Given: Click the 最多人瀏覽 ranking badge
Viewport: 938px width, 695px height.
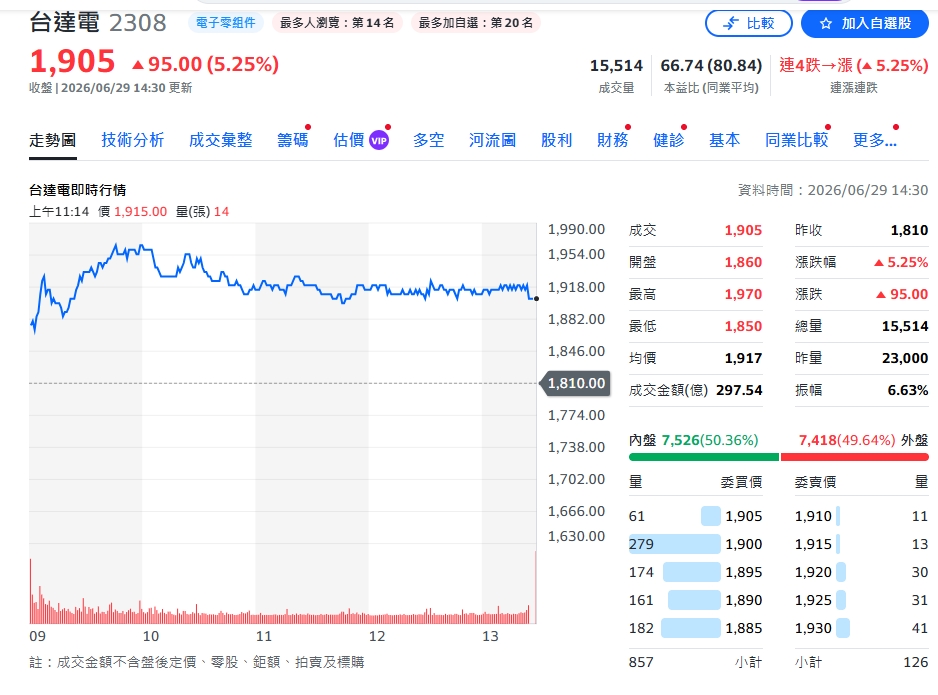Looking at the screenshot, I should [x=337, y=23].
